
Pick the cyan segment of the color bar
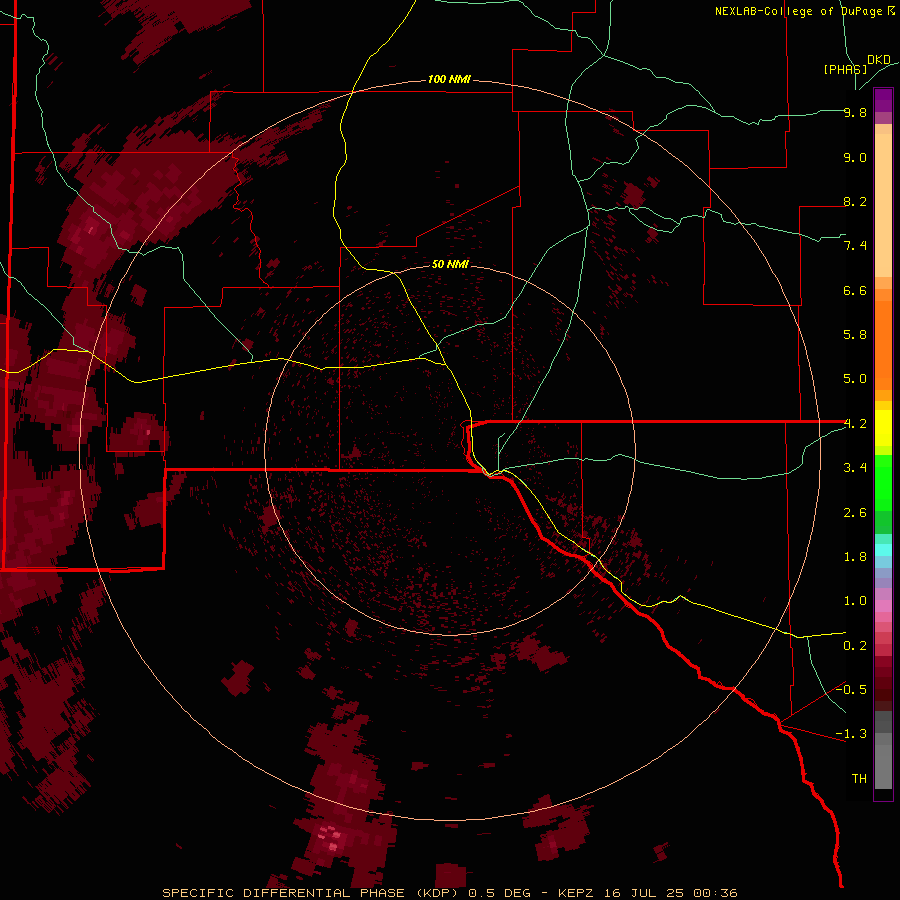tap(883, 549)
